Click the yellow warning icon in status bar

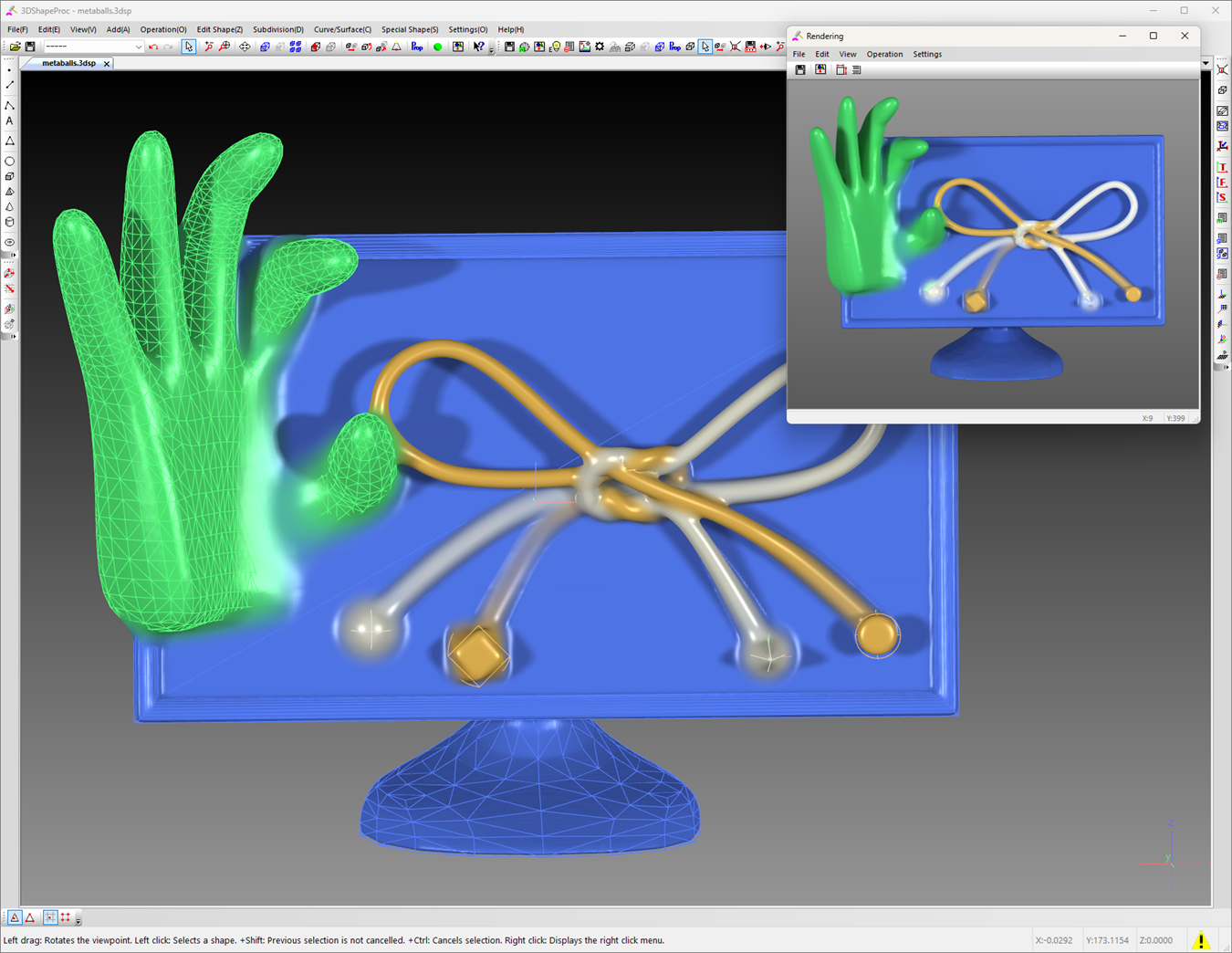point(1201,939)
